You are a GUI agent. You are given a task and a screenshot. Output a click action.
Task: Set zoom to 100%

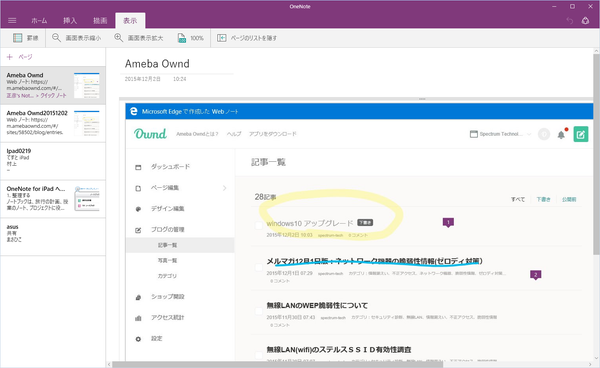(191, 38)
